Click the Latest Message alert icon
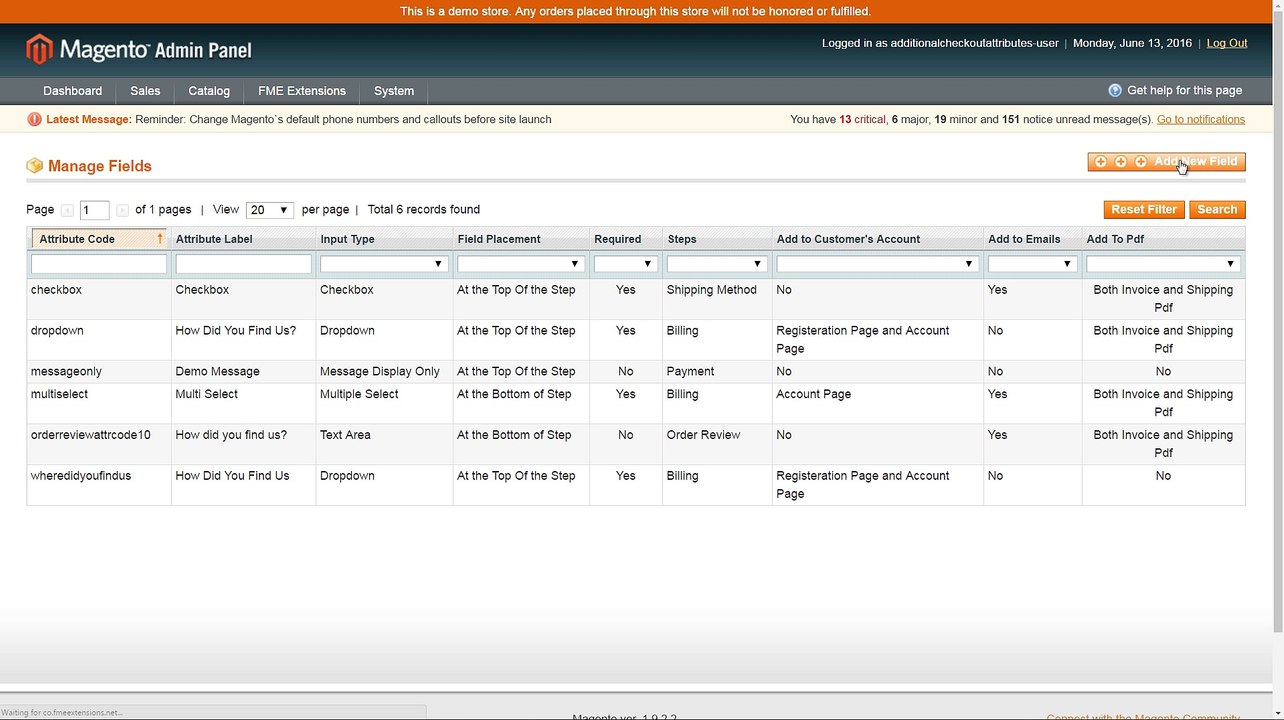This screenshot has width=1284, height=720. [x=35, y=119]
